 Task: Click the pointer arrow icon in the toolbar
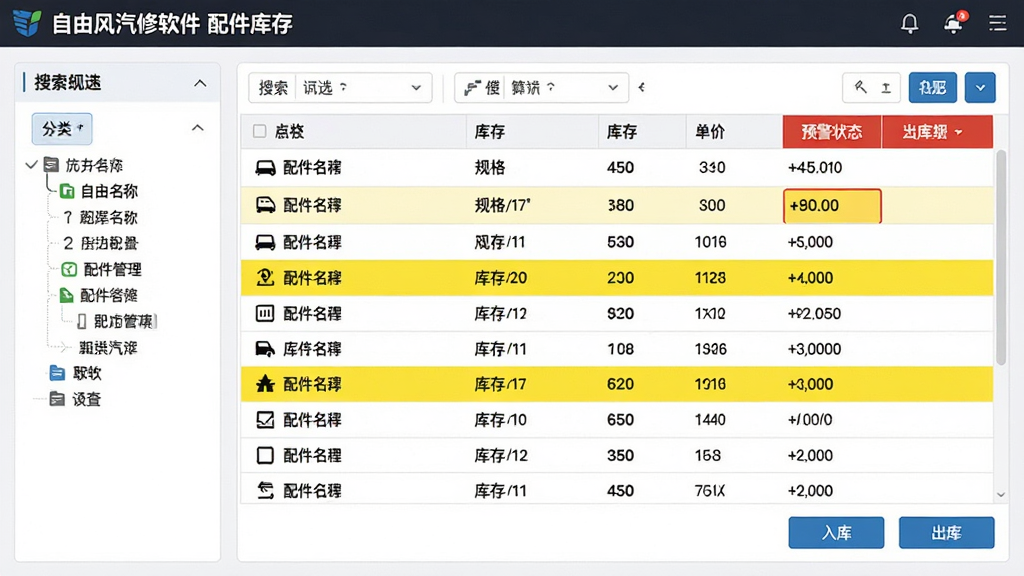point(861,87)
